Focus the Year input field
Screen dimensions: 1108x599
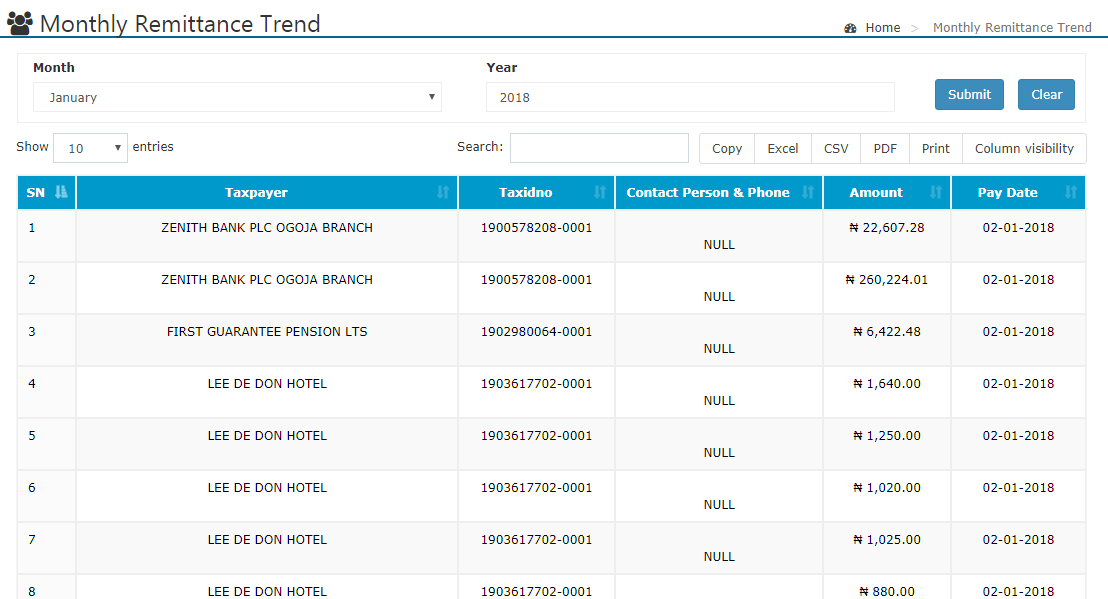tap(690, 97)
